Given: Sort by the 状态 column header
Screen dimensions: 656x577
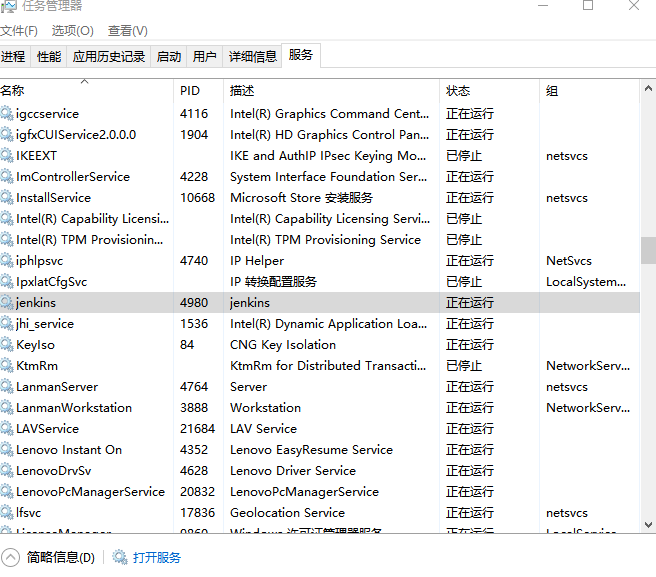Looking at the screenshot, I should [489, 90].
